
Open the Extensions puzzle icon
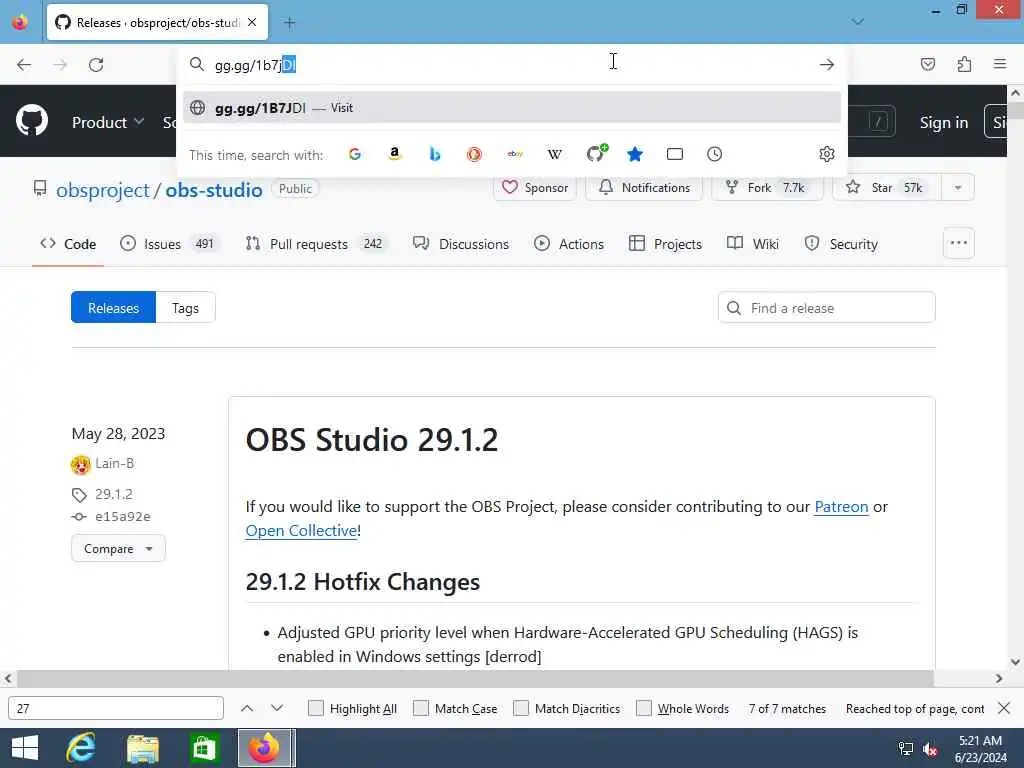[x=965, y=64]
